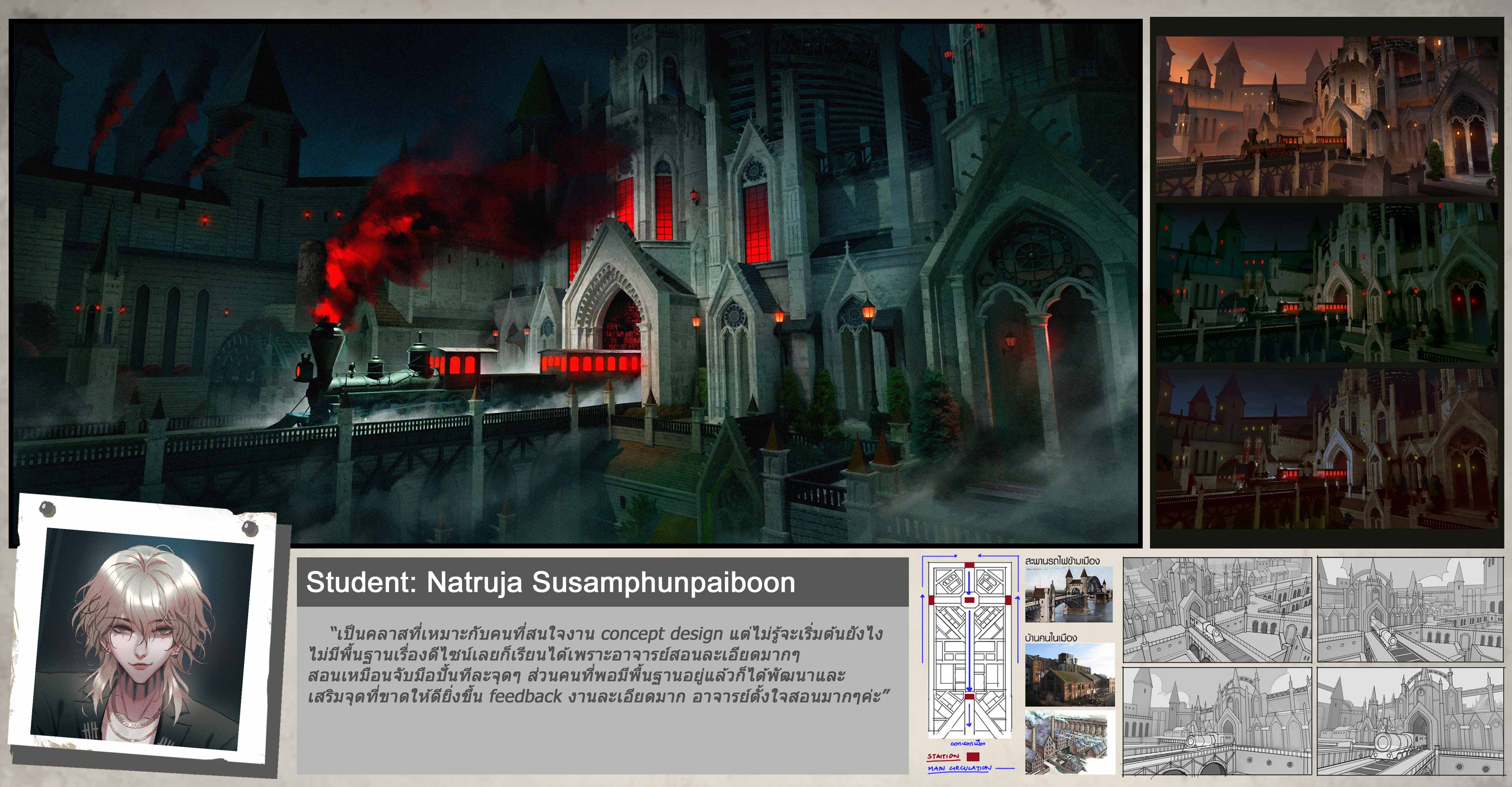
Task: Select the top-left grayscale composition sketch
Action: tap(1217, 610)
